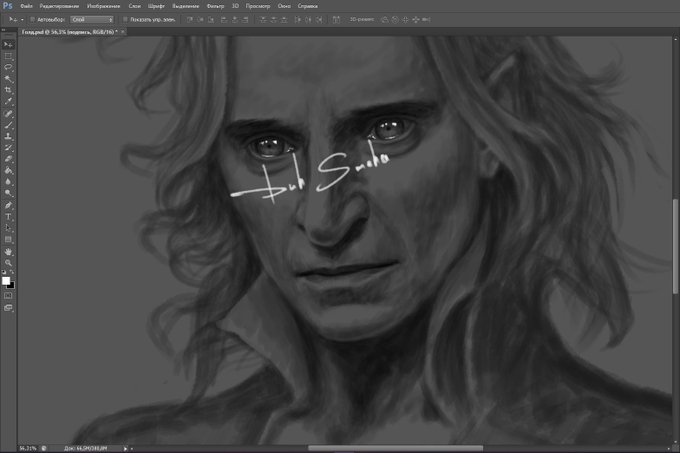Select the History Brush tool
The width and height of the screenshot is (680, 453).
click(8, 148)
